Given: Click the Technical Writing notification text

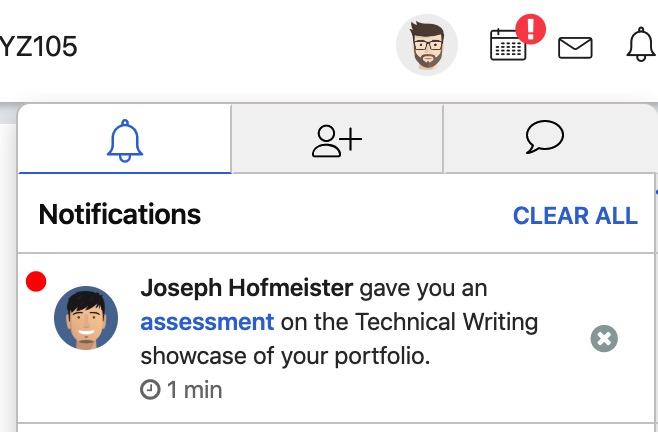Looking at the screenshot, I should [x=446, y=322].
